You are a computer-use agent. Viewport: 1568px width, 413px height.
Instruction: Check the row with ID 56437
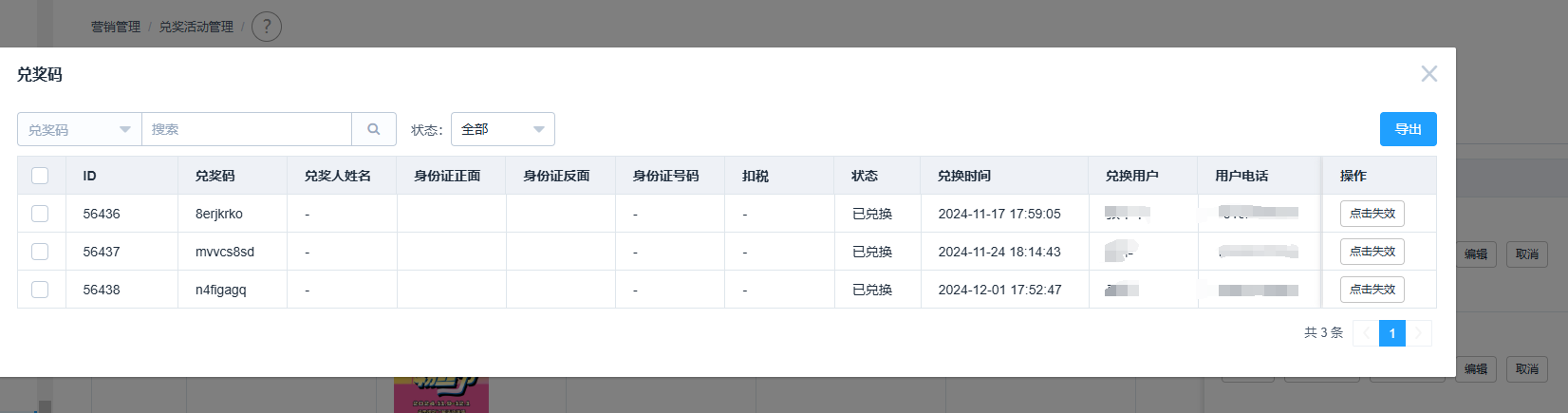[x=40, y=252]
